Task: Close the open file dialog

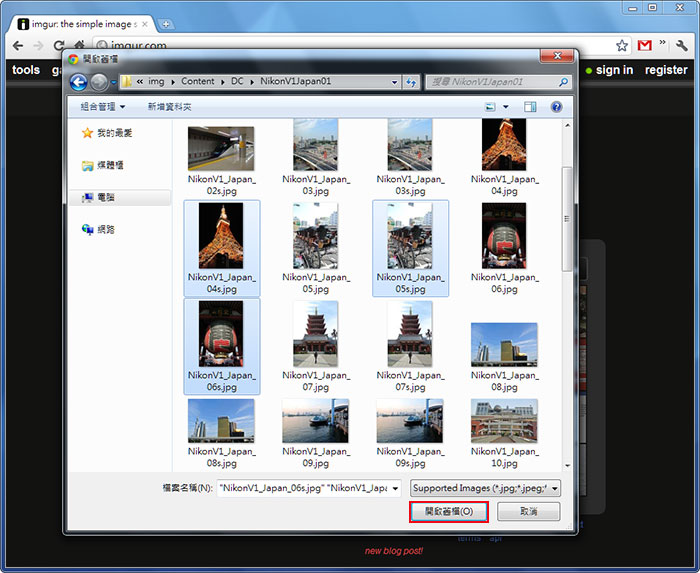Action: [557, 56]
